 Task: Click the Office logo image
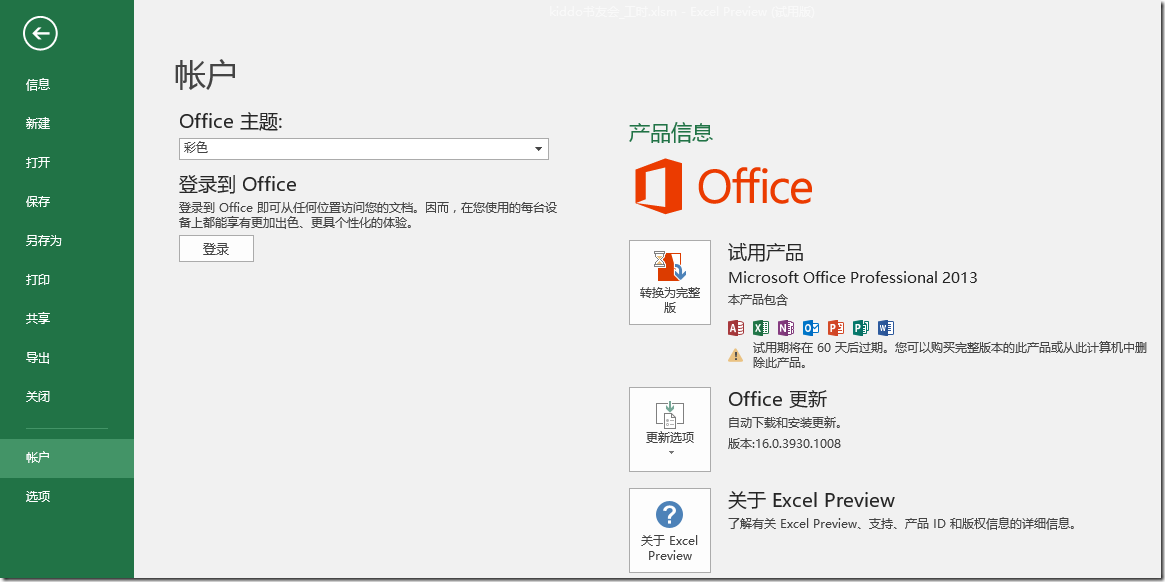point(723,185)
